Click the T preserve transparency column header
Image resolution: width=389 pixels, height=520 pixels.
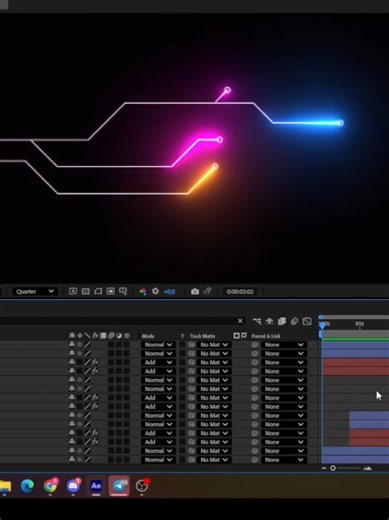(x=182, y=336)
